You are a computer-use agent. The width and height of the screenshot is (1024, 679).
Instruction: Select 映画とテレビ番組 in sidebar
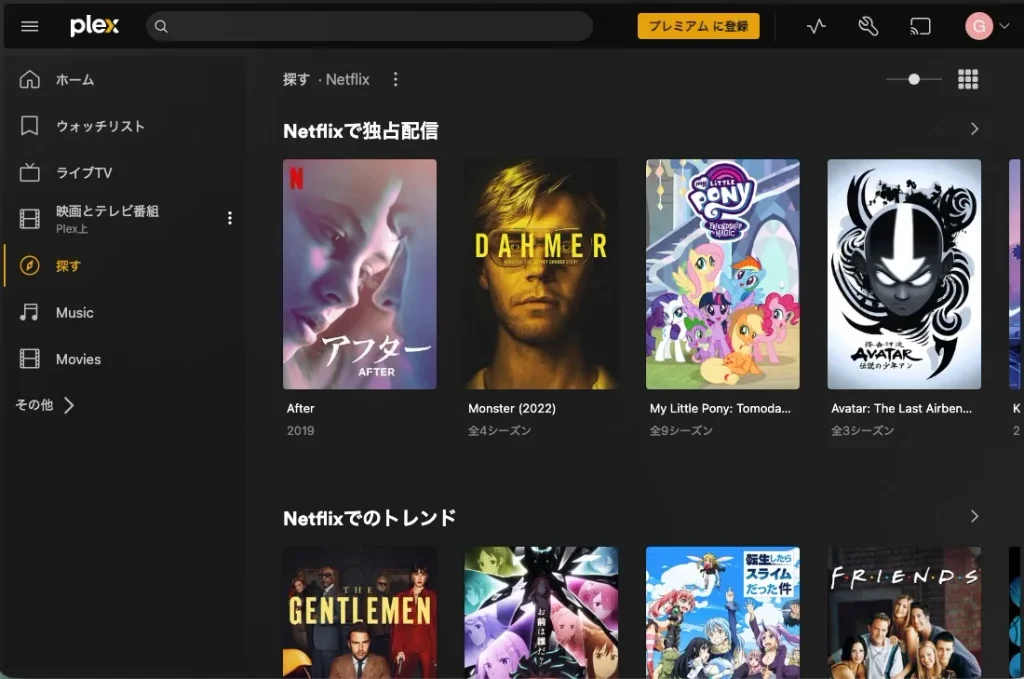pos(107,211)
